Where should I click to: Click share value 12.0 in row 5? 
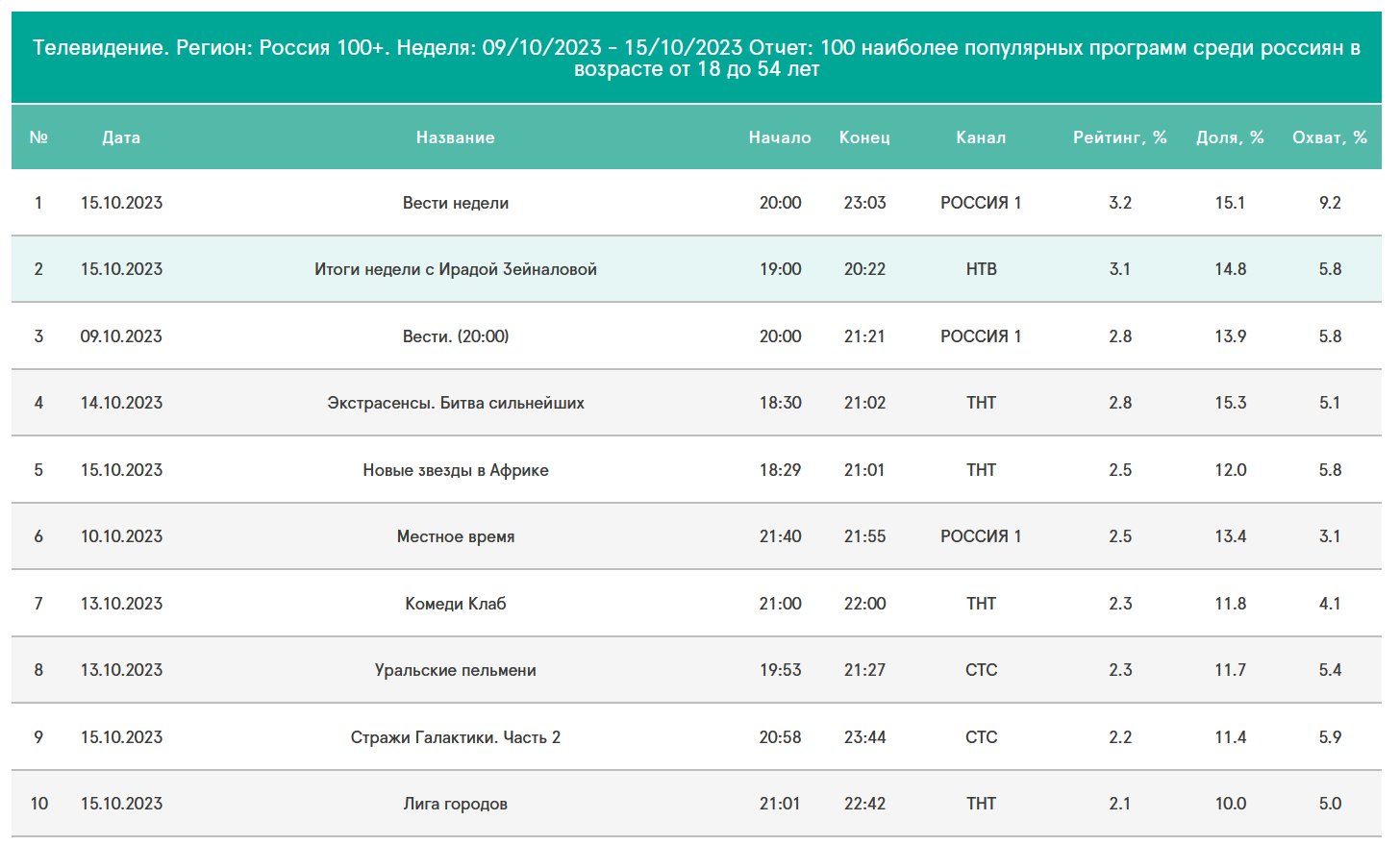click(x=1230, y=470)
